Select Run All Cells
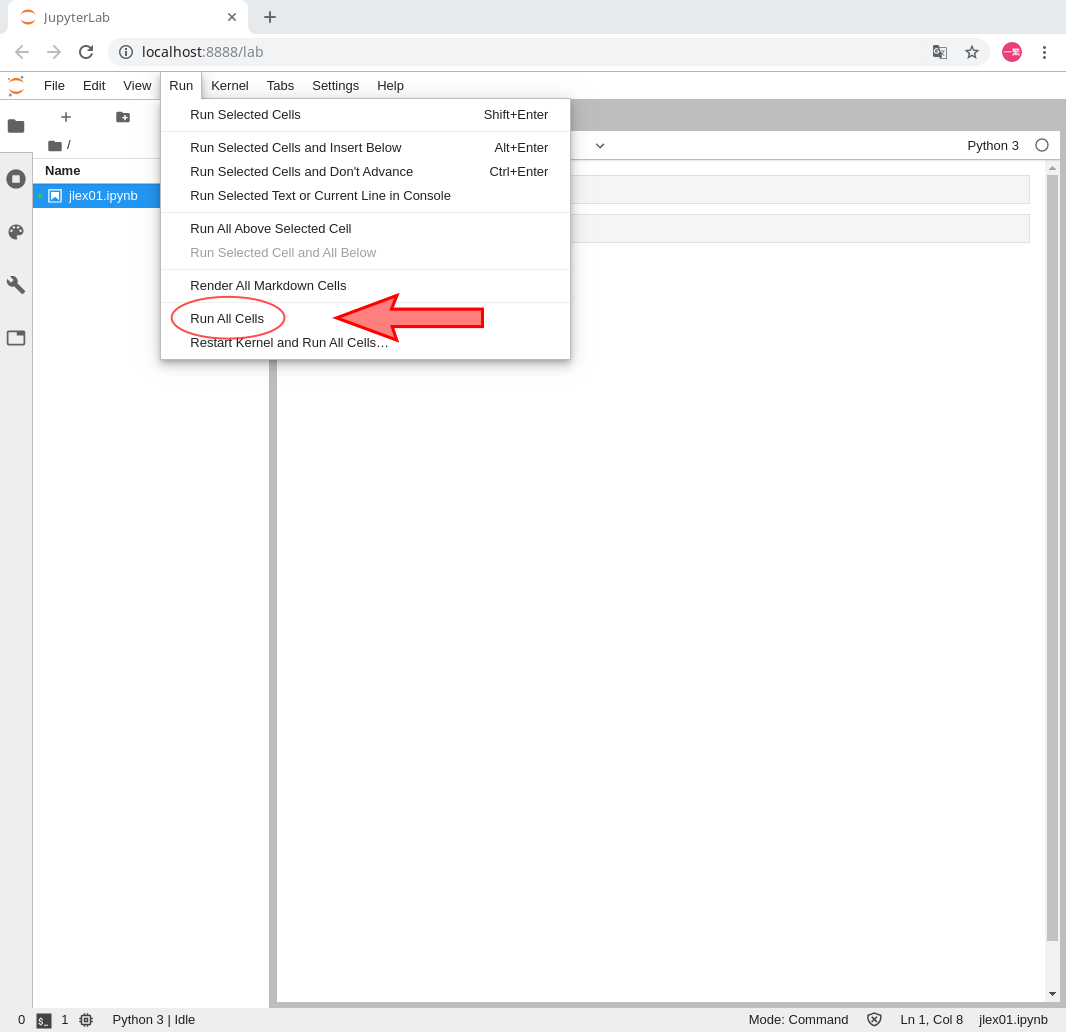 pyautogui.click(x=227, y=318)
